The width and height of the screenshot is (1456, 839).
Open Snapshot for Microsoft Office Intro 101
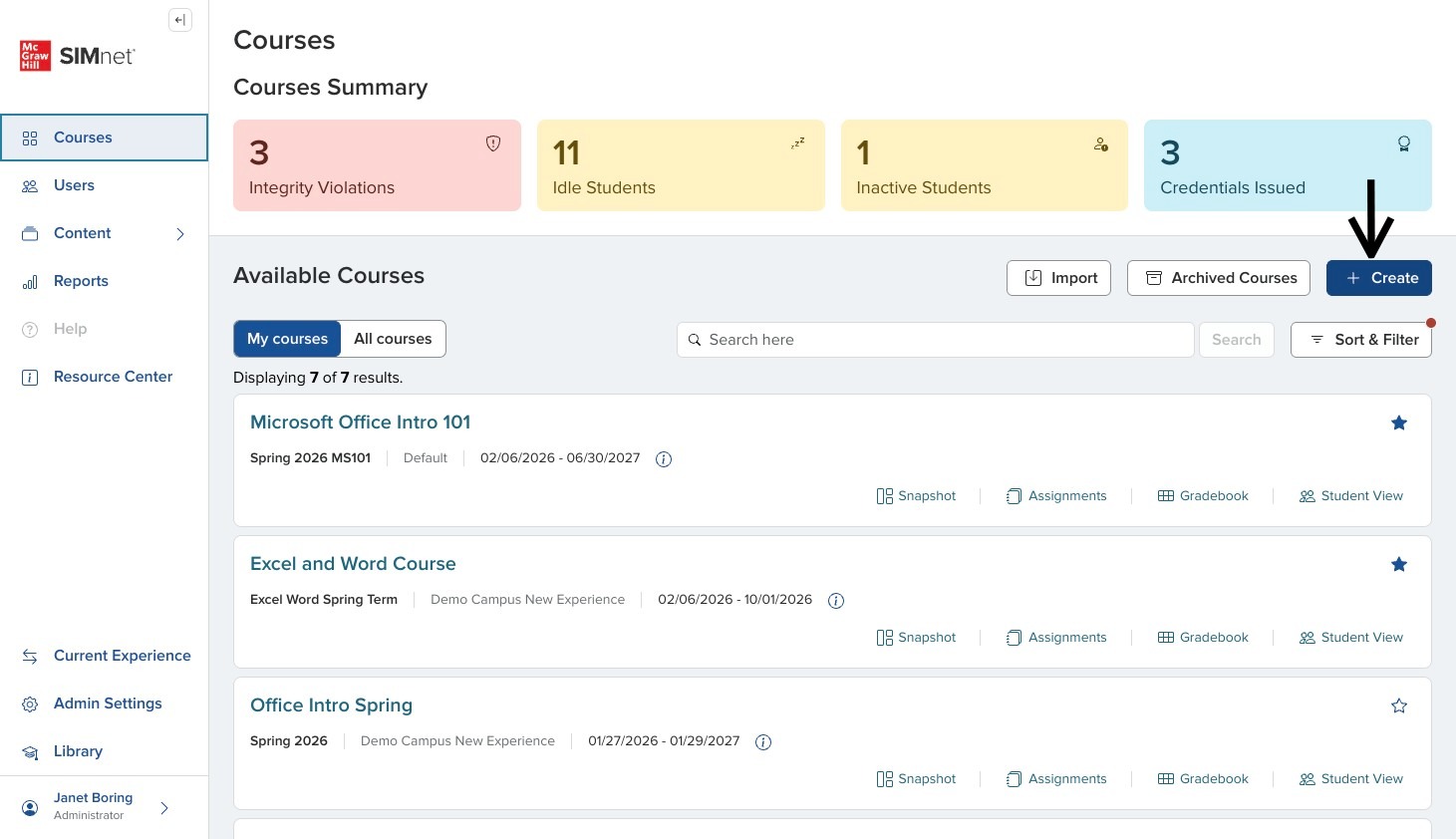coord(916,496)
